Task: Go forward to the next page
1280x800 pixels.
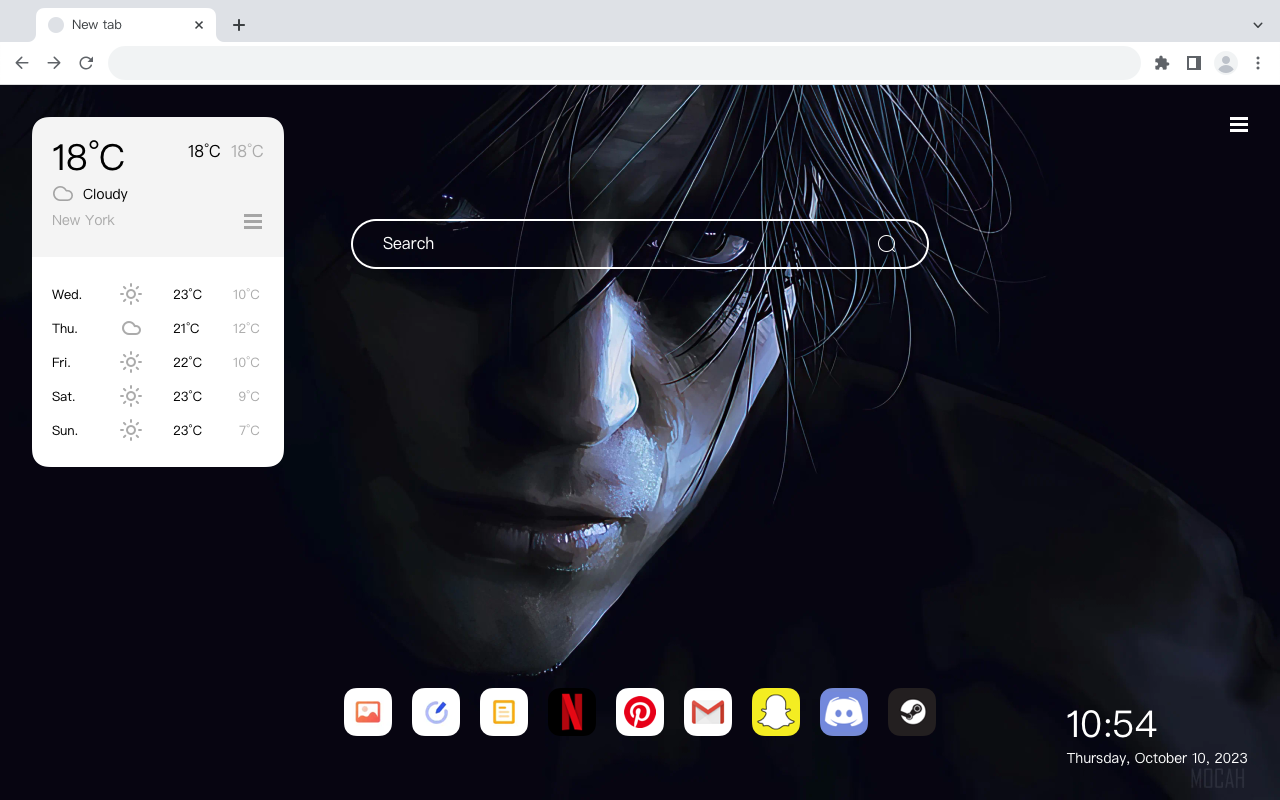Action: click(x=54, y=63)
